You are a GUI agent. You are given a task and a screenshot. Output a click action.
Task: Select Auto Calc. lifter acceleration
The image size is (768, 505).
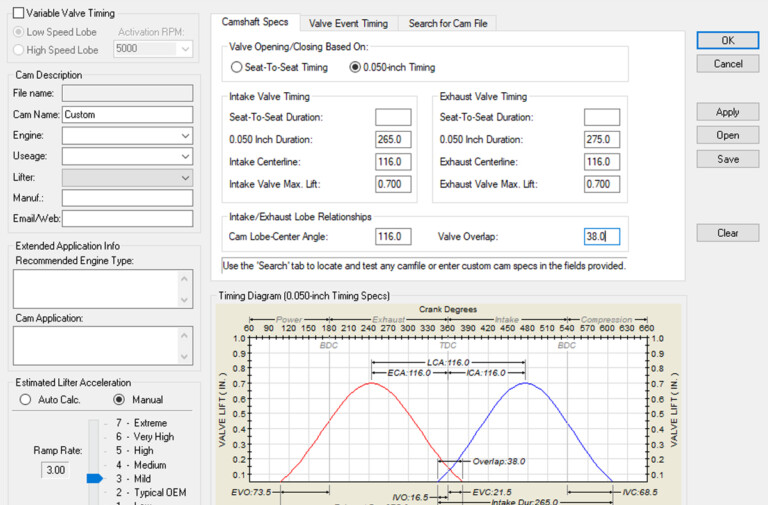click(25, 400)
